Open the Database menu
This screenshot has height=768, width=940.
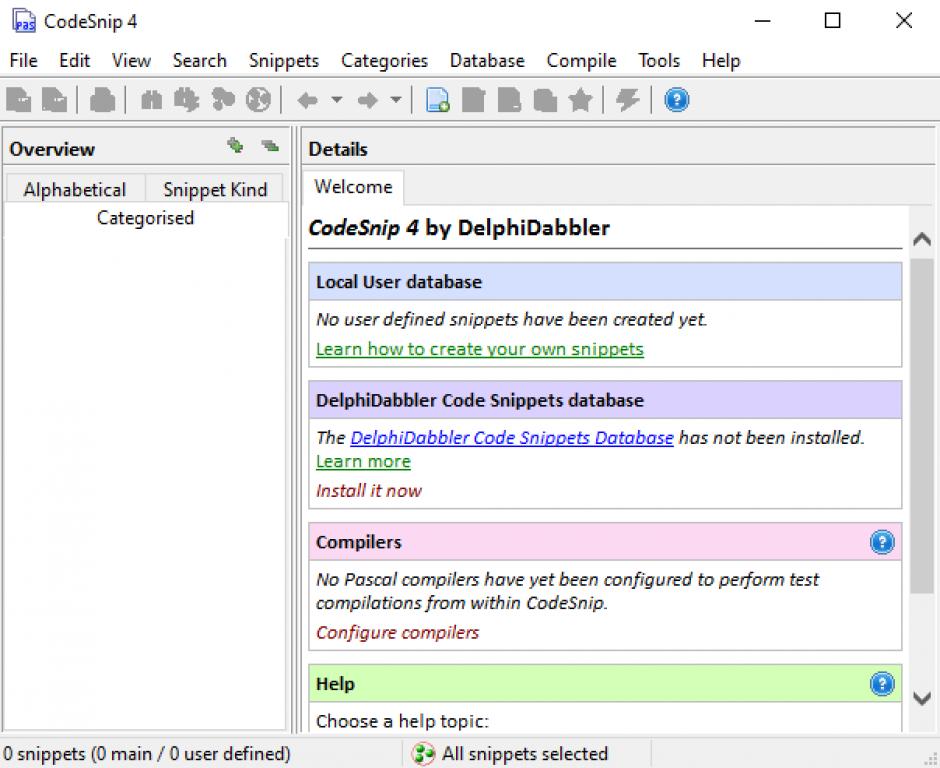[x=487, y=61]
